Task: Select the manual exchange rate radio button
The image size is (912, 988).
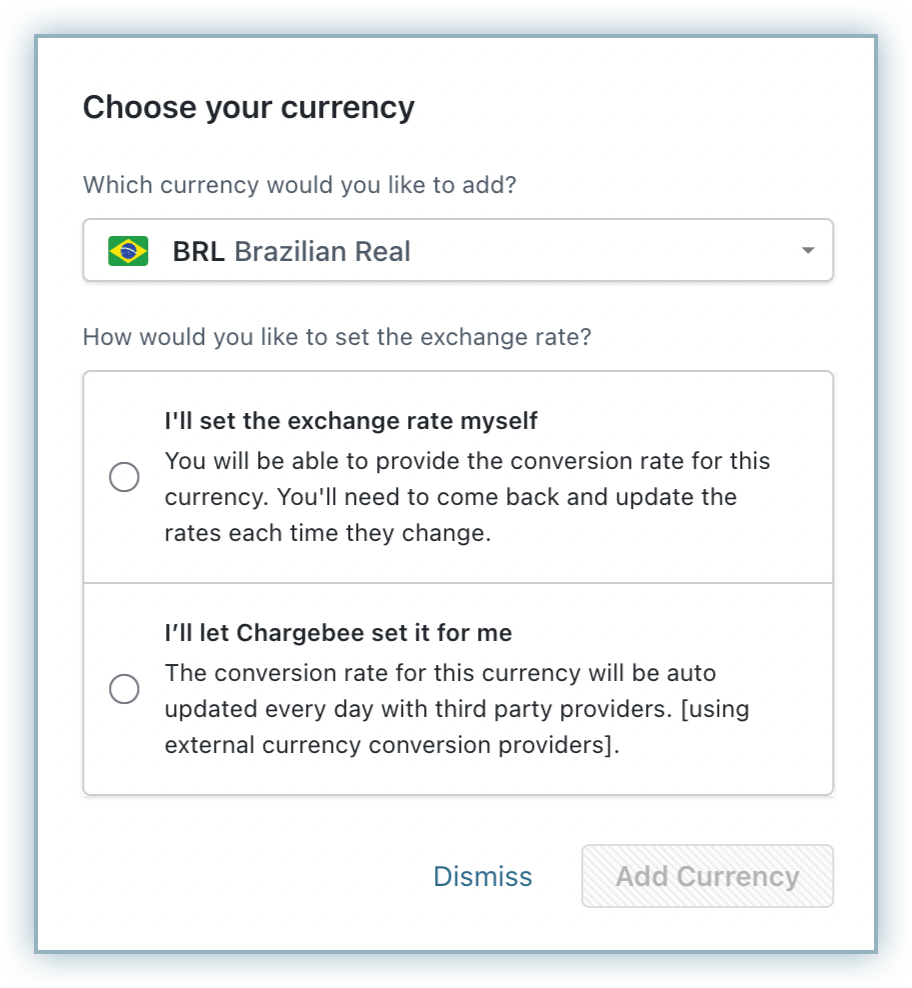Action: (x=124, y=477)
